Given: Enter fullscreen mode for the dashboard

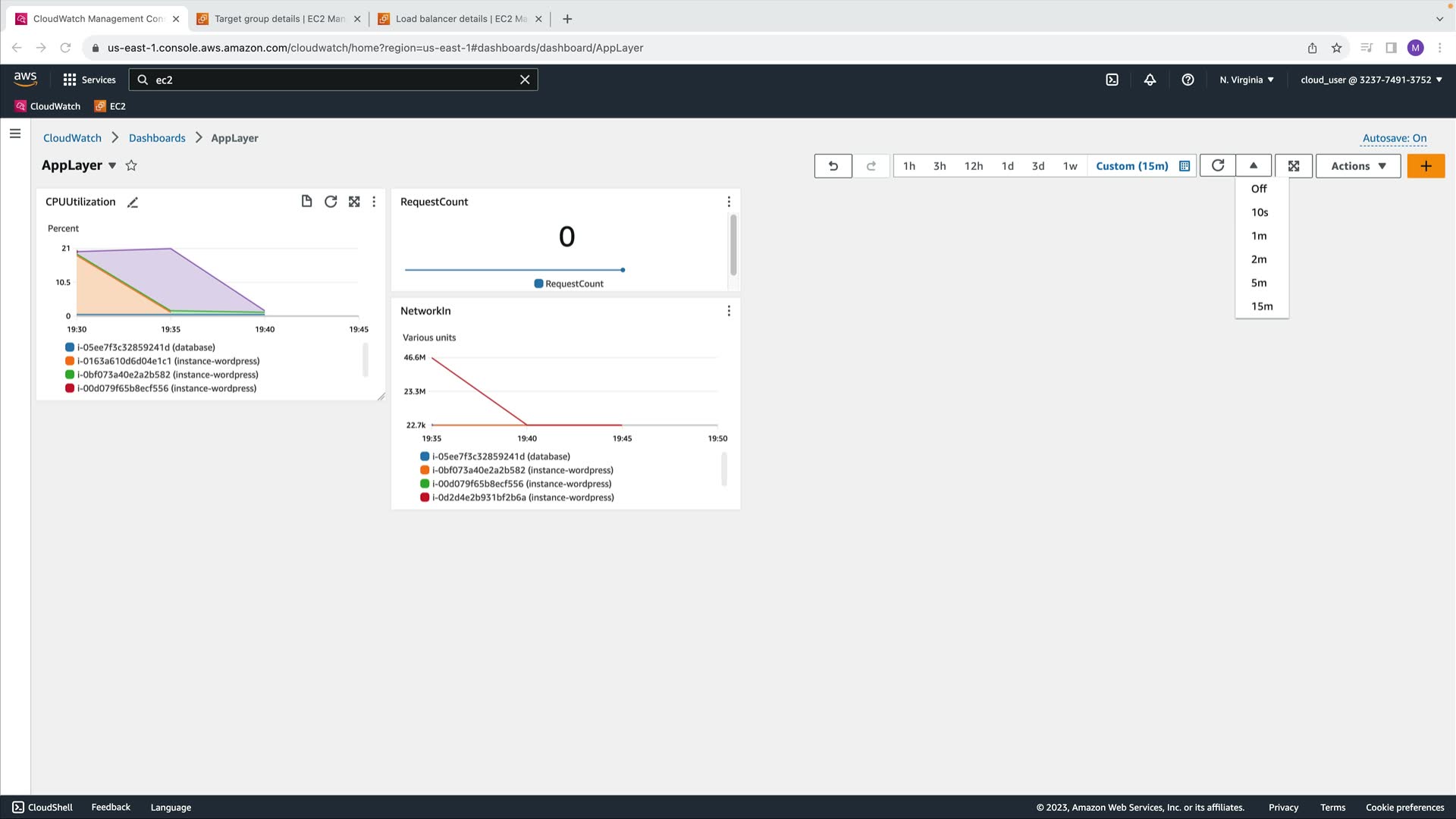Looking at the screenshot, I should click(x=1294, y=166).
